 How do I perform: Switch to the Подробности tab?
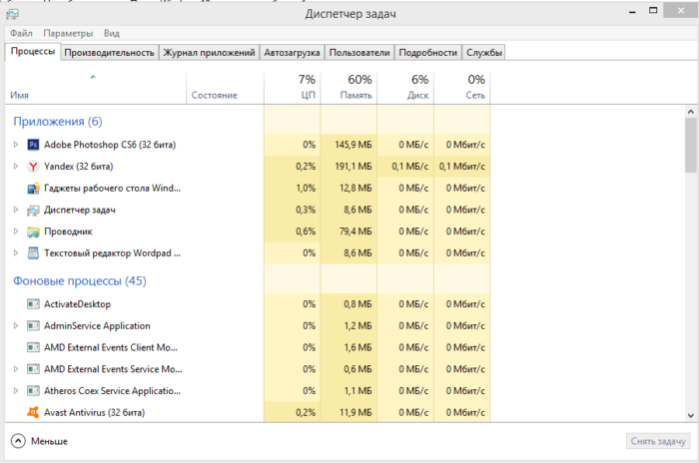[x=428, y=53]
